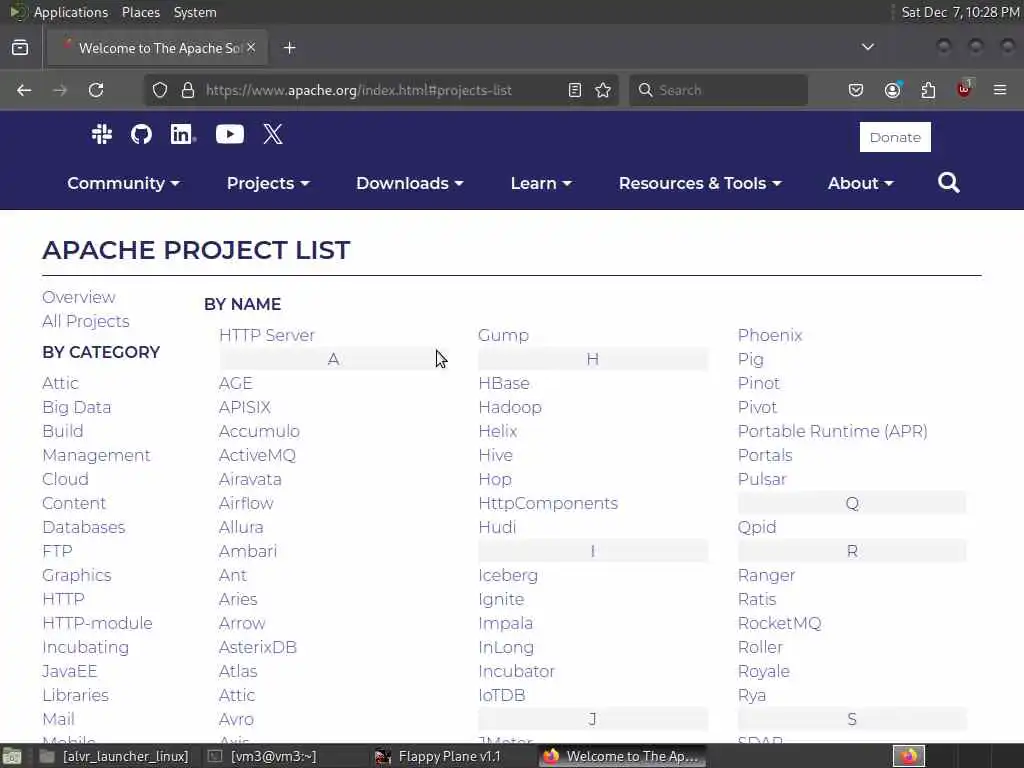Open the Firefox hamburger menu
This screenshot has width=1024, height=768.
pyautogui.click(x=1000, y=90)
